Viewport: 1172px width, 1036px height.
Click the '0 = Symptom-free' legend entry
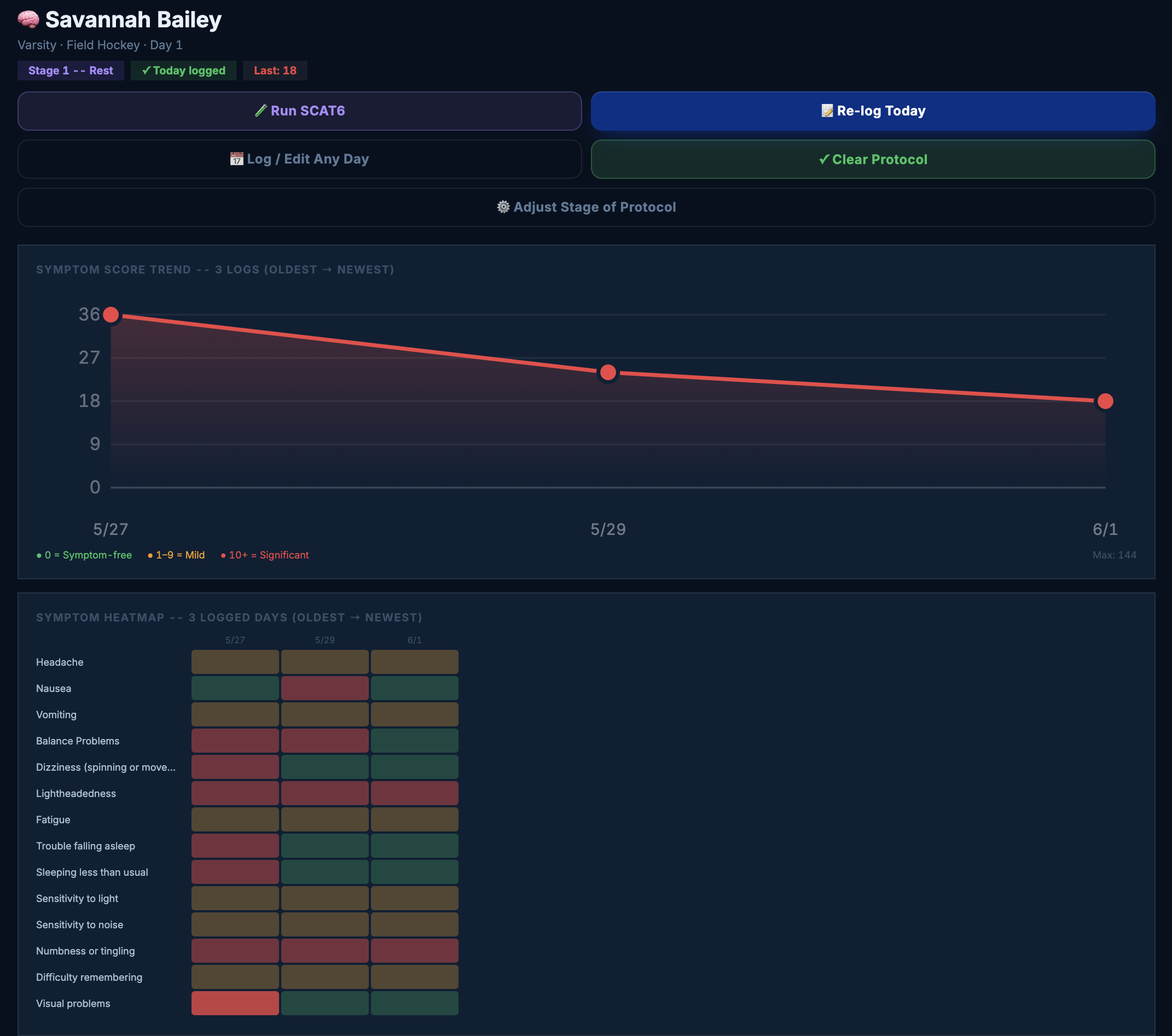84,555
